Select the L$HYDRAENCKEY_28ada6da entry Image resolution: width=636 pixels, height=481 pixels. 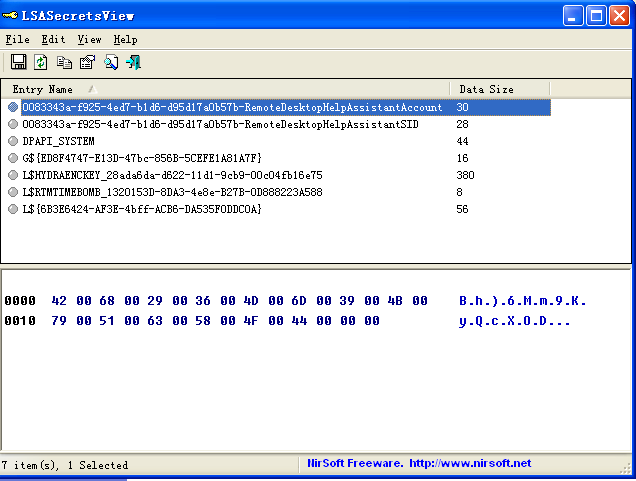click(x=172, y=175)
